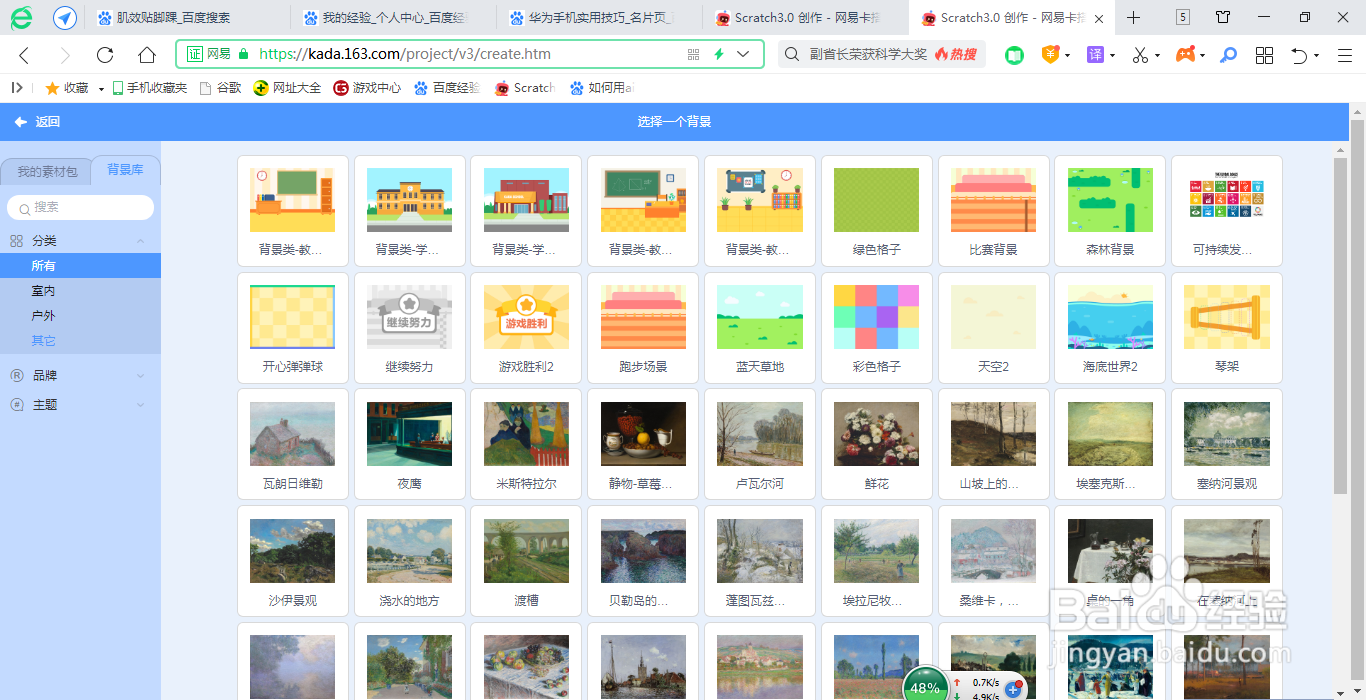This screenshot has height=700, width=1366.
Task: Expand the address bar dropdown arrow
Action: [x=743, y=54]
